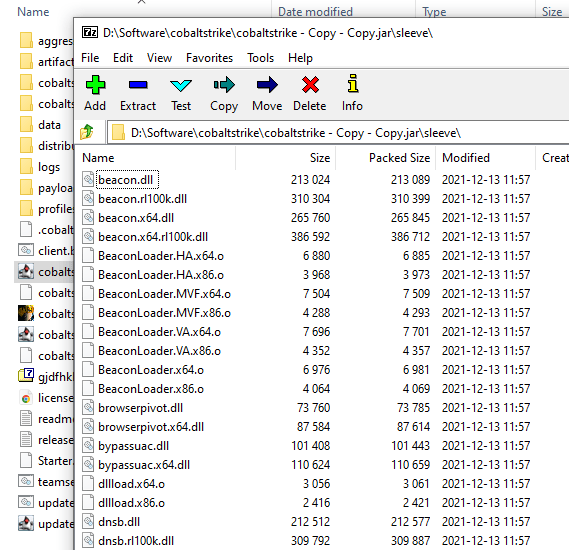Sort Explorer by Type column header

click(434, 12)
